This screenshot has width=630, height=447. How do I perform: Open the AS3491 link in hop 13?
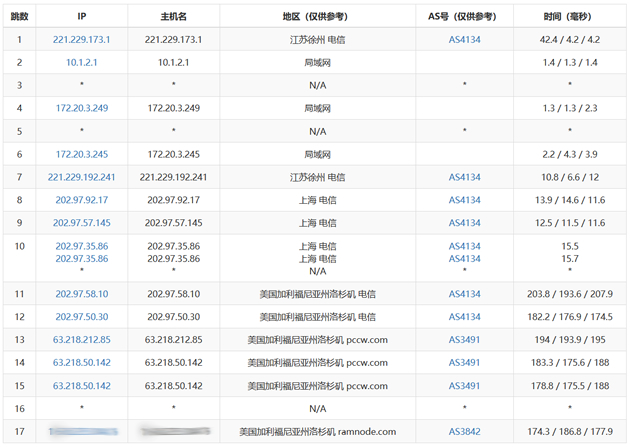[464, 340]
